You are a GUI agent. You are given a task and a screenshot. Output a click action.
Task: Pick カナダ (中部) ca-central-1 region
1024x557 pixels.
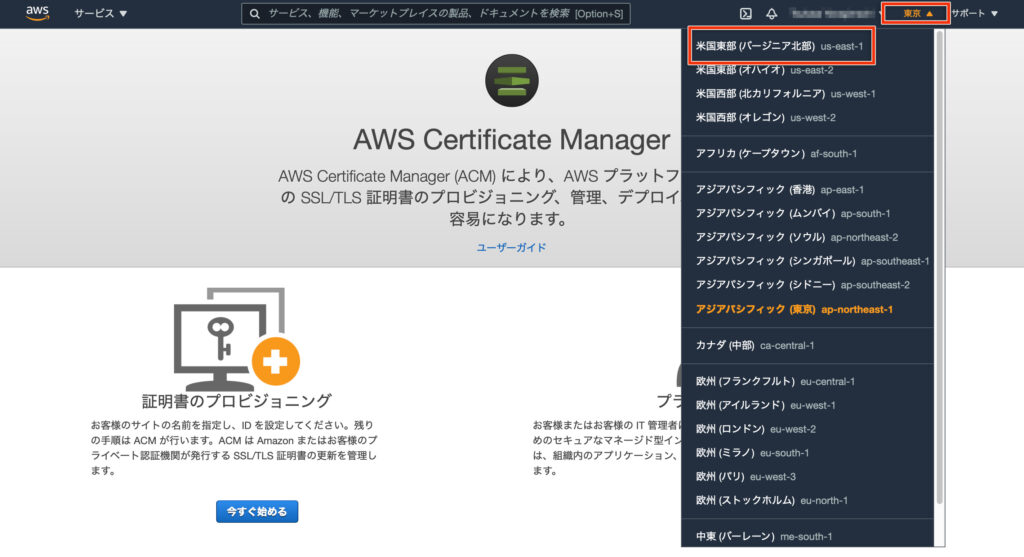click(754, 345)
